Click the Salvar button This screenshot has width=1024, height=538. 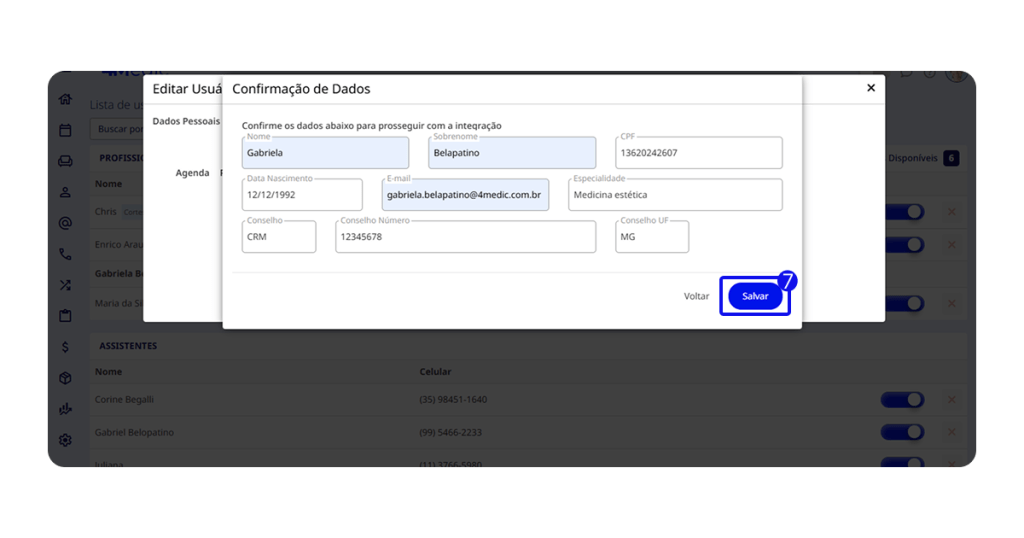(755, 296)
